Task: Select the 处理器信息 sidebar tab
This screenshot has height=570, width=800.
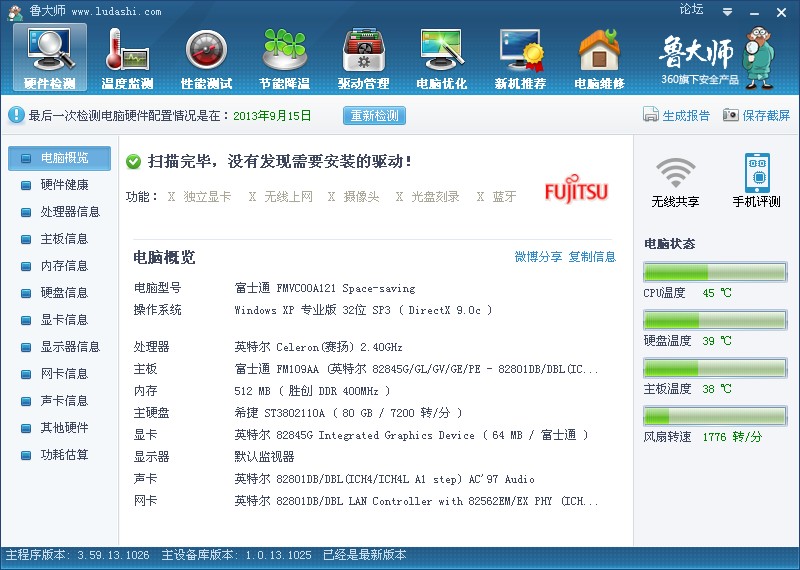Action: coord(59,212)
